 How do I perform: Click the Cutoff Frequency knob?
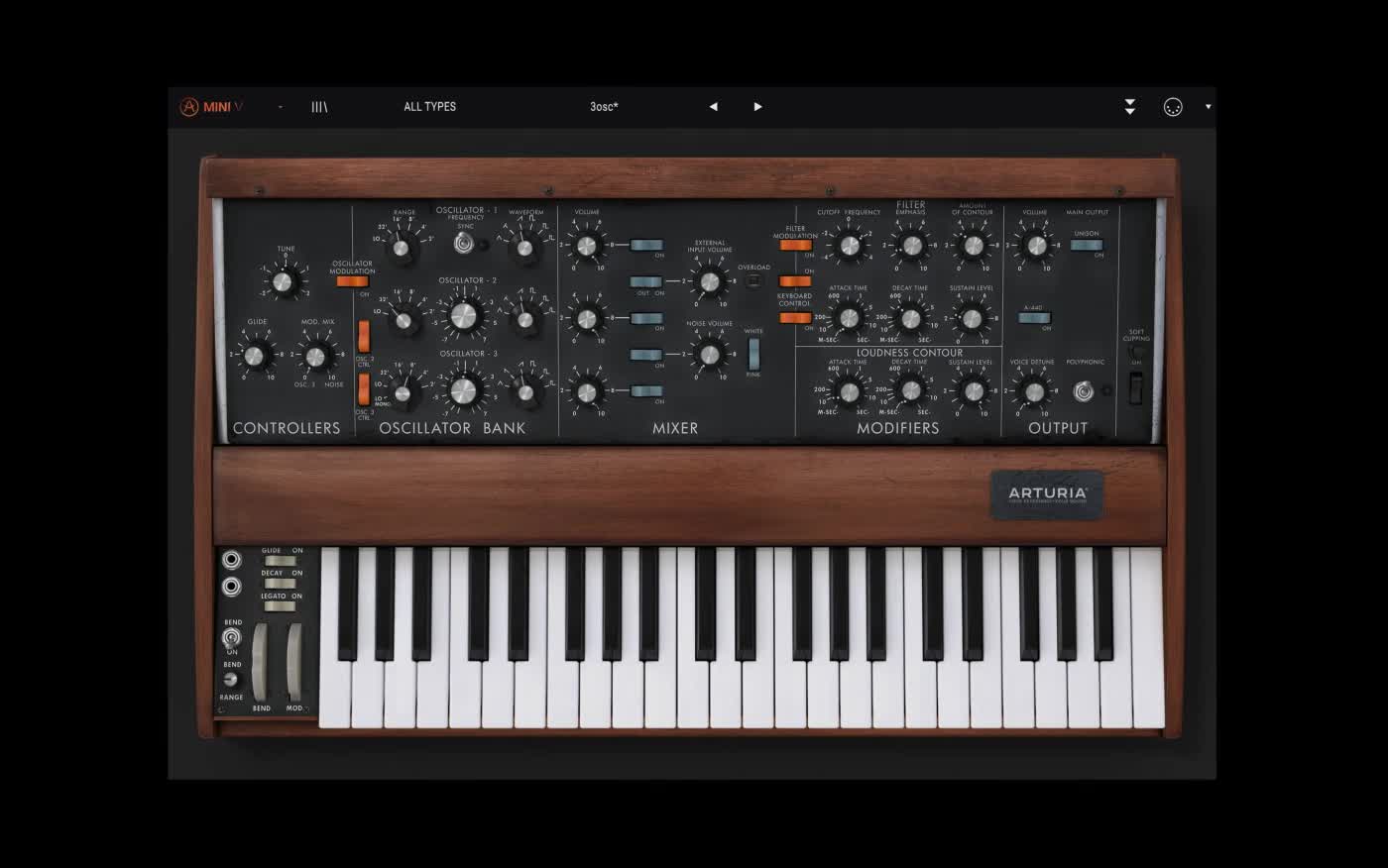coord(849,245)
